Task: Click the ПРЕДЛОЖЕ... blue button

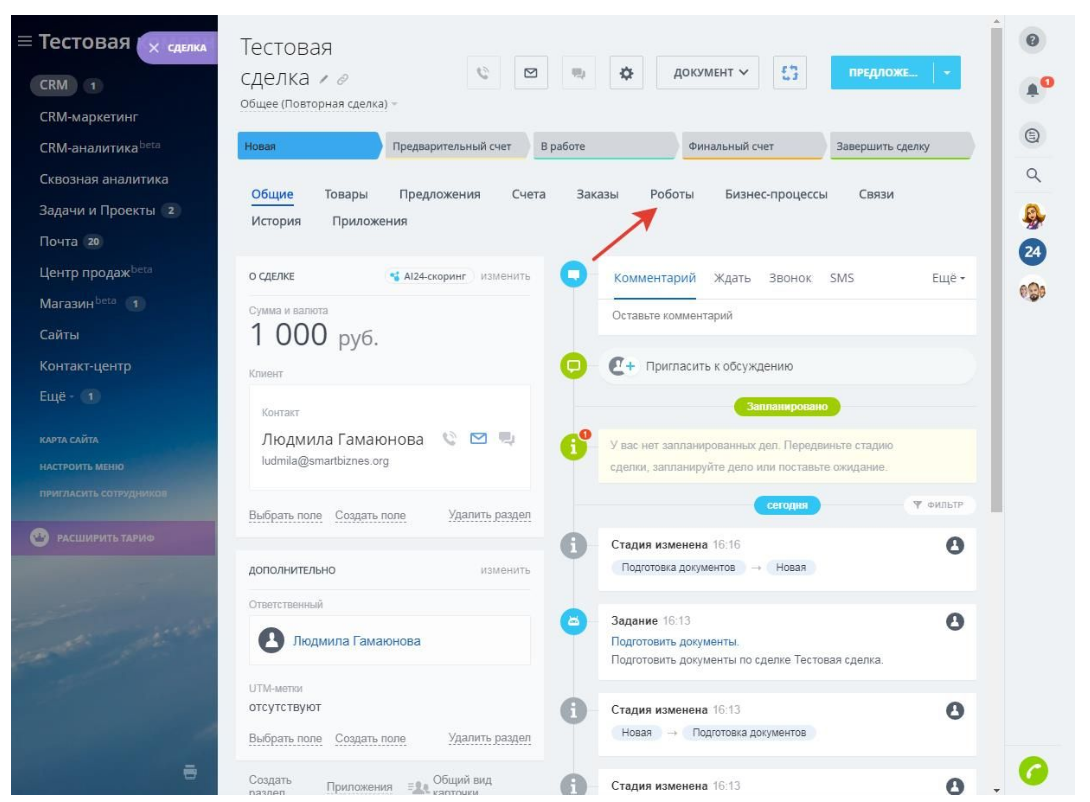Action: point(882,72)
